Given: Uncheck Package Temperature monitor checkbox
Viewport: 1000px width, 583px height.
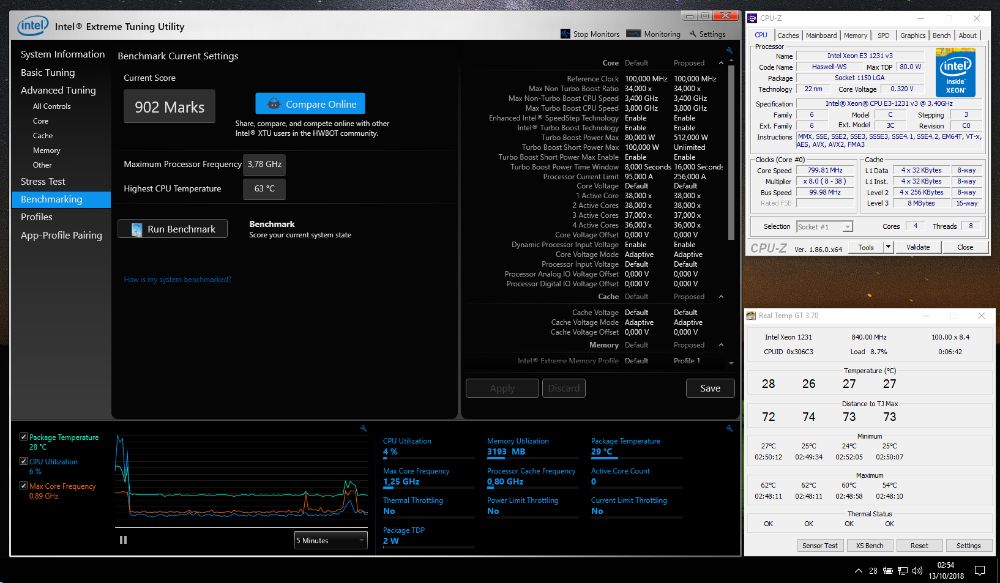Looking at the screenshot, I should 24,437.
